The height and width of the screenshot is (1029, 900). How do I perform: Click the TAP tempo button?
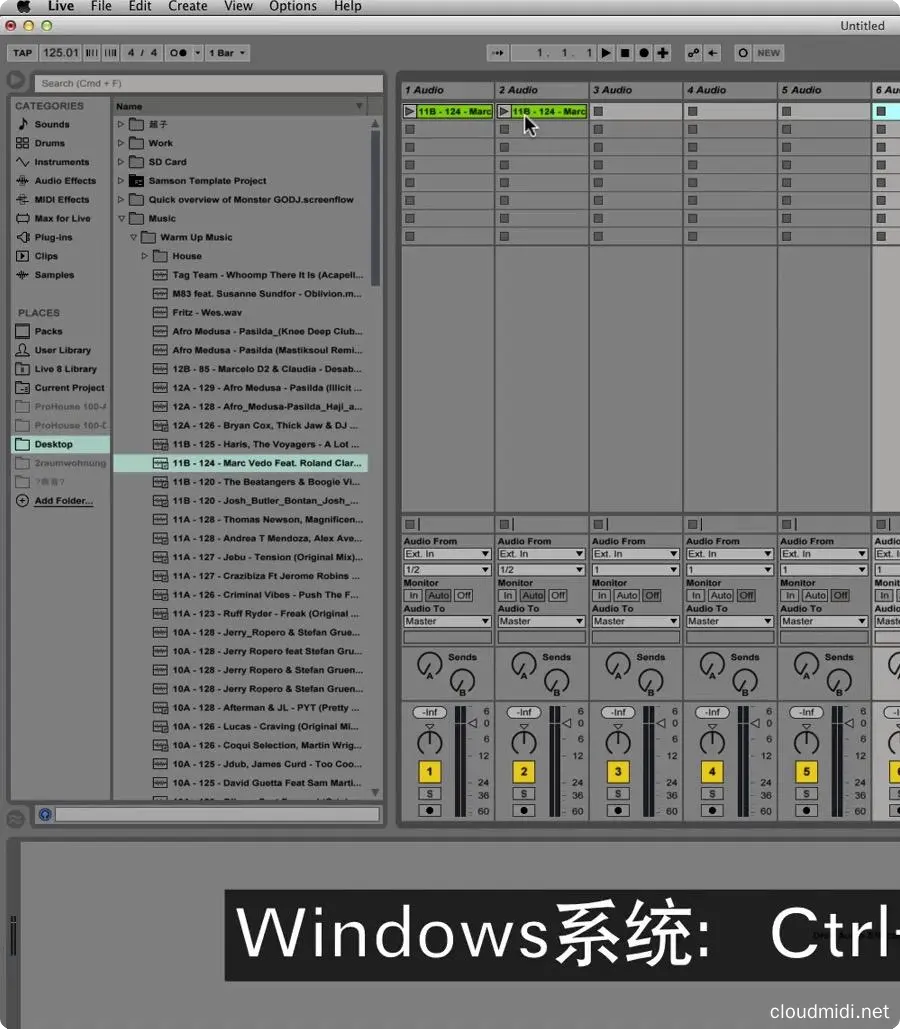(22, 53)
